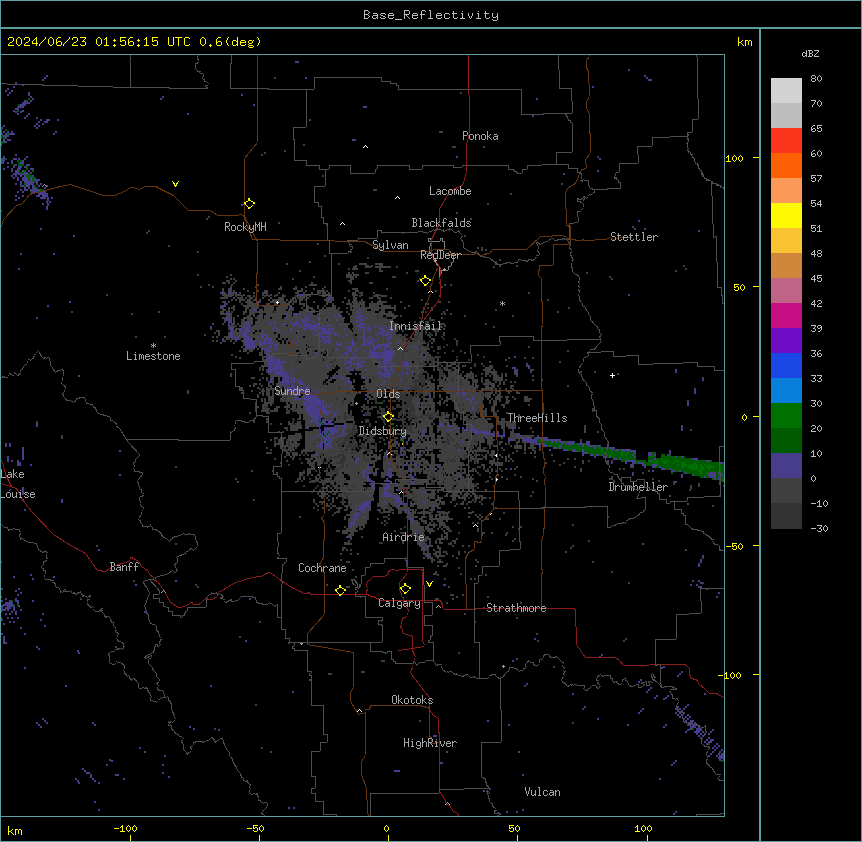Image resolution: width=862 pixels, height=842 pixels.
Task: Click the Lacombe city label
Action: point(450,191)
